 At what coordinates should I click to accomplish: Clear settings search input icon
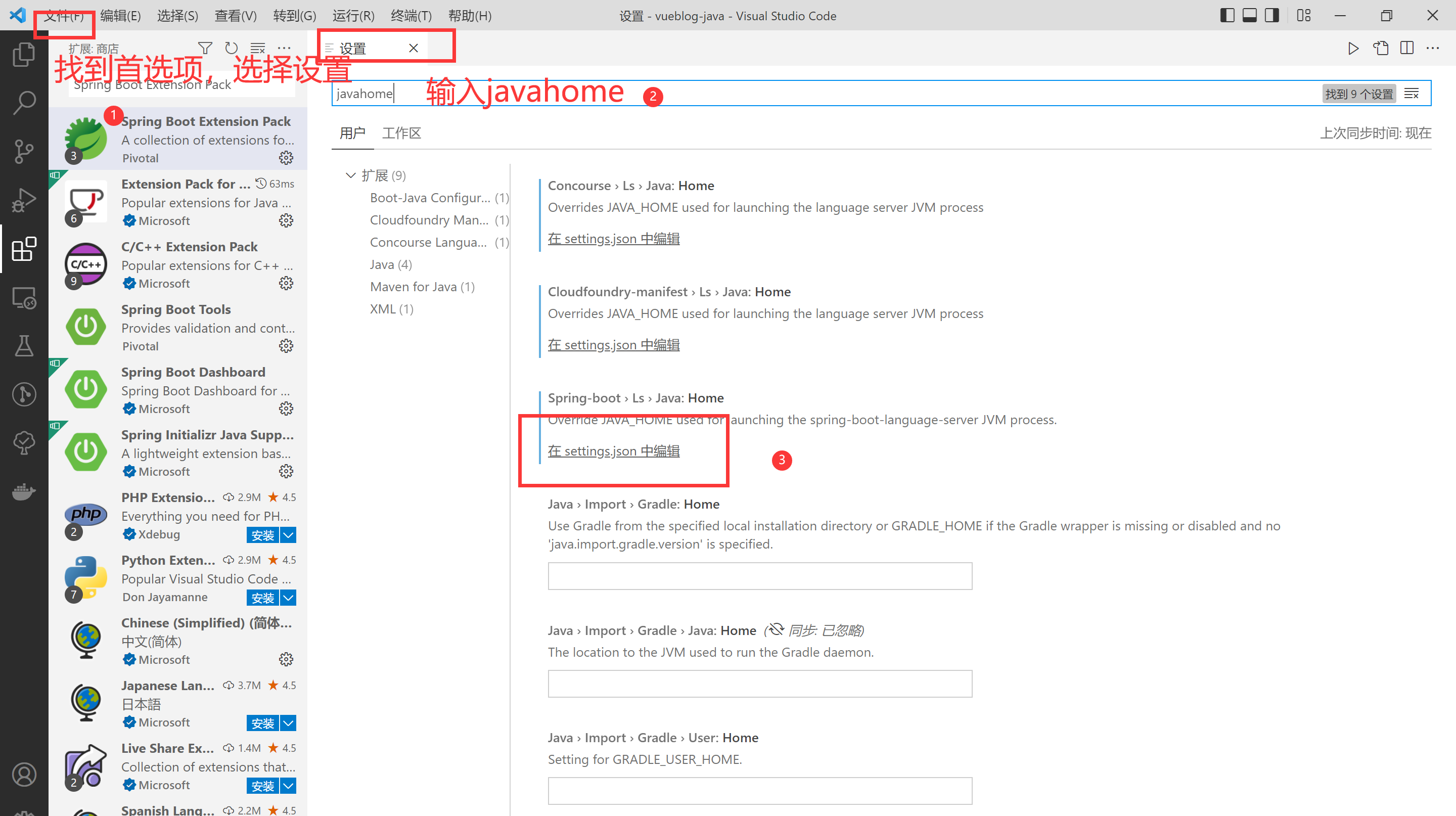[x=1412, y=94]
